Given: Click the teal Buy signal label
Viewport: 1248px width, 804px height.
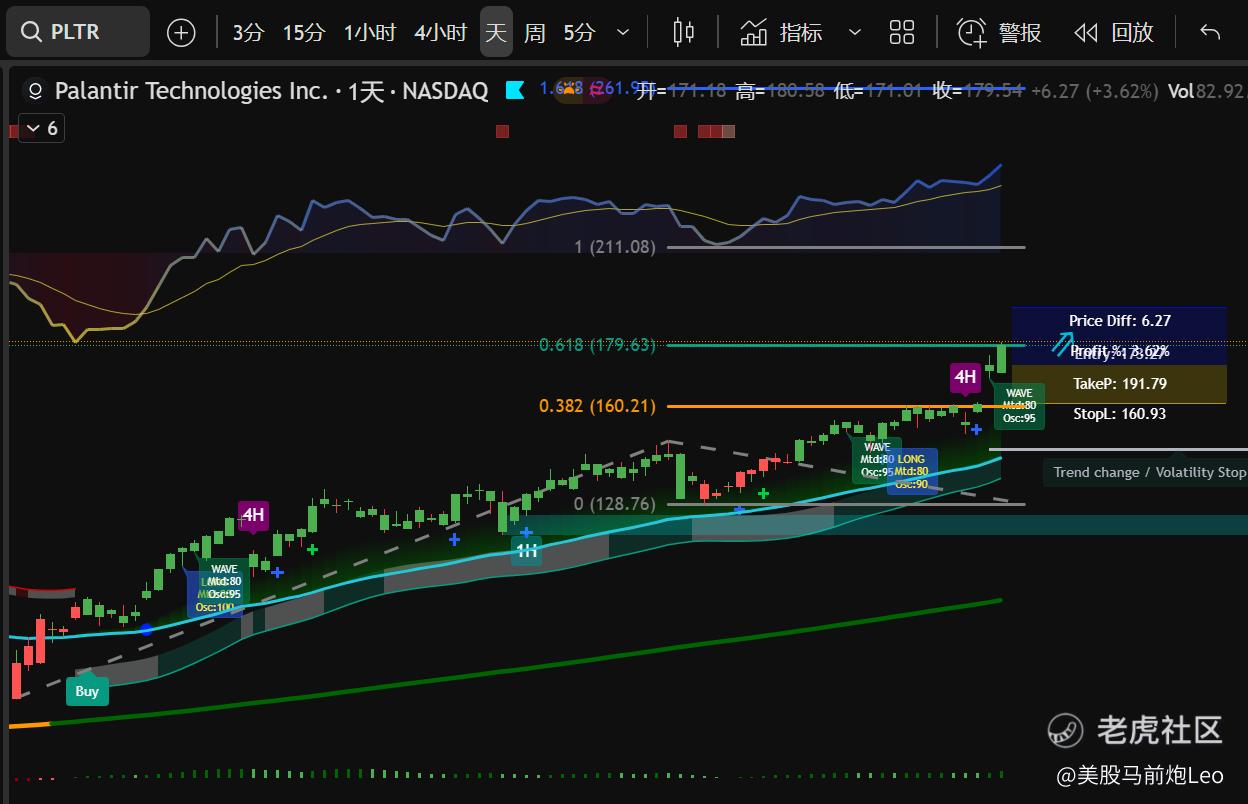Looking at the screenshot, I should coord(87,691).
